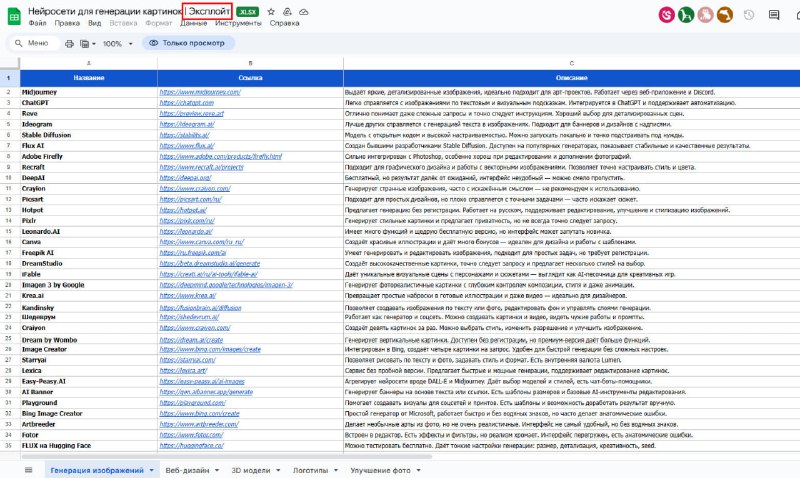
Task: Open the Данные menu
Action: click(x=193, y=23)
